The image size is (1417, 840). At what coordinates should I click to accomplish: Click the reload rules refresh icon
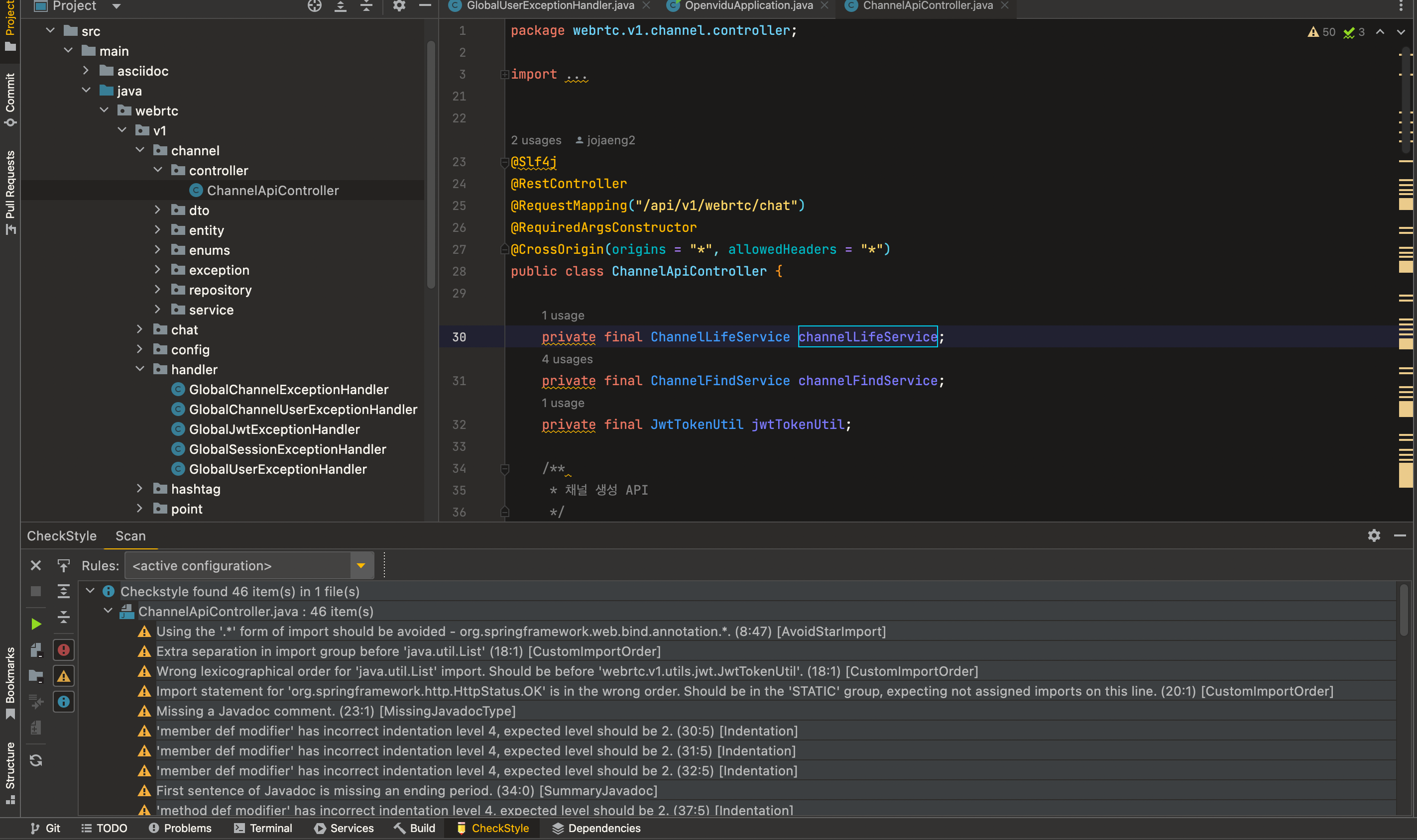point(36,760)
